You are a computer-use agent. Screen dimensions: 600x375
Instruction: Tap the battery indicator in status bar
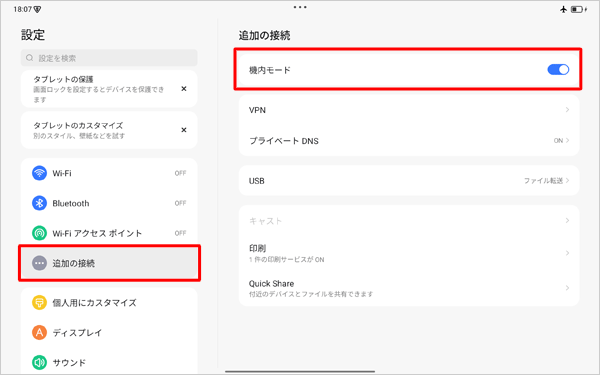coord(577,9)
